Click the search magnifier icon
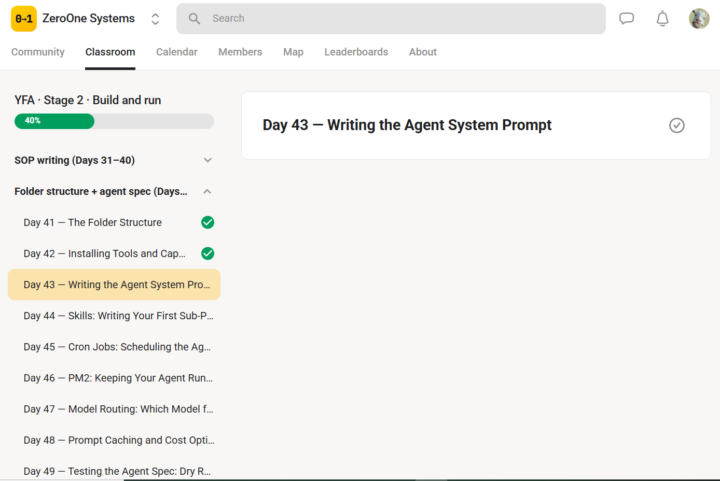720x481 pixels. (194, 18)
